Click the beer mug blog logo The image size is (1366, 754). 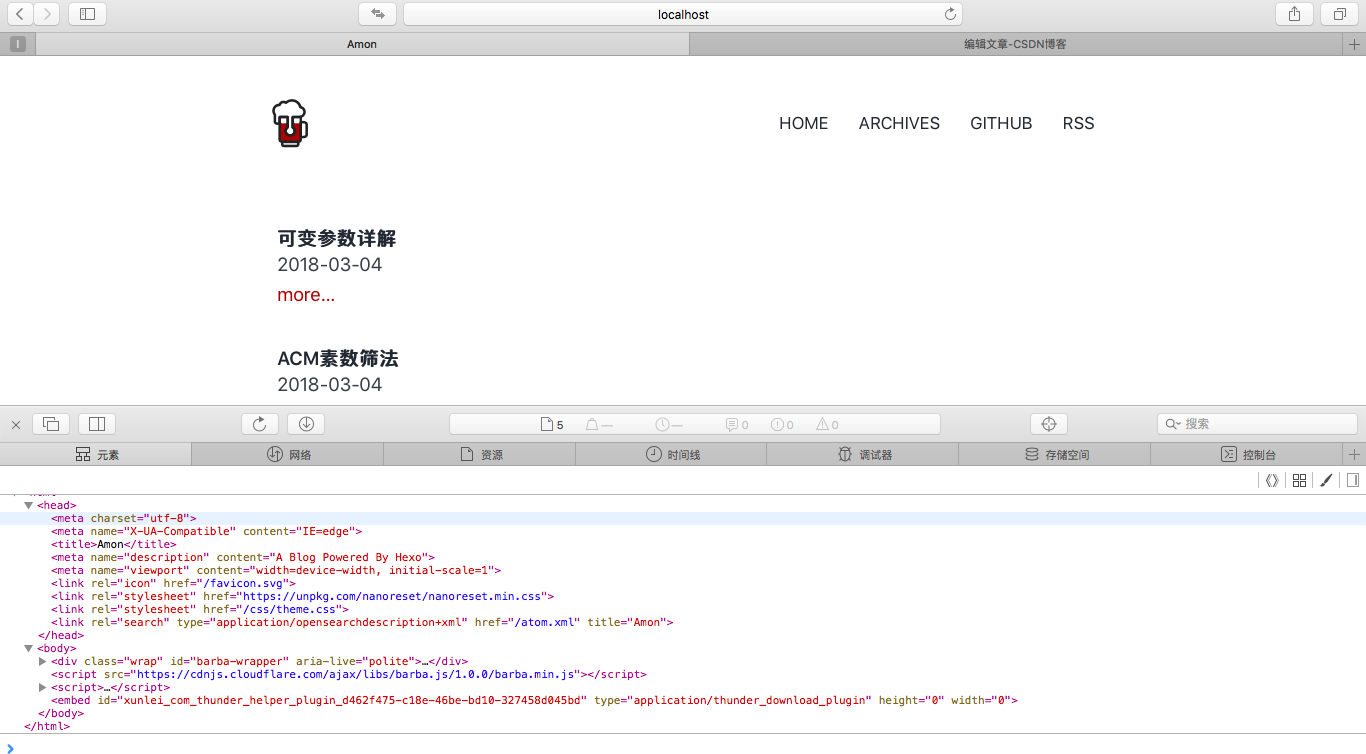point(290,124)
